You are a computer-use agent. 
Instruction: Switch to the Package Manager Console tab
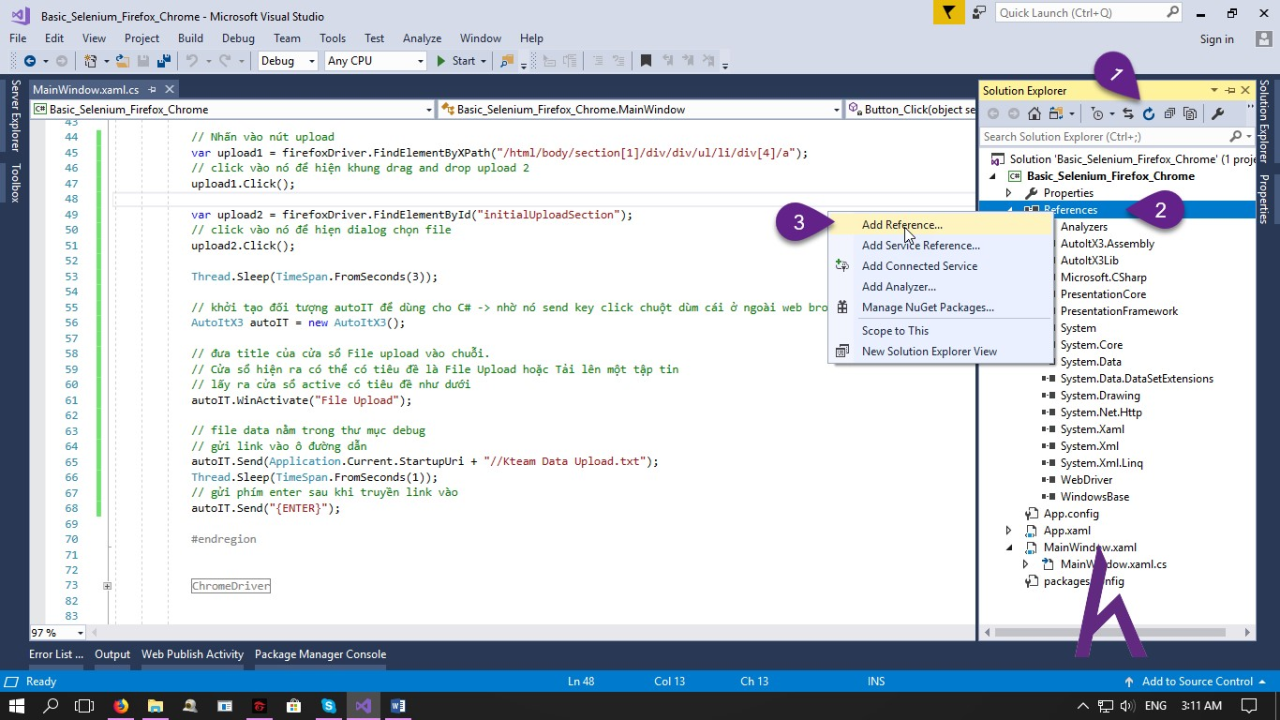320,654
